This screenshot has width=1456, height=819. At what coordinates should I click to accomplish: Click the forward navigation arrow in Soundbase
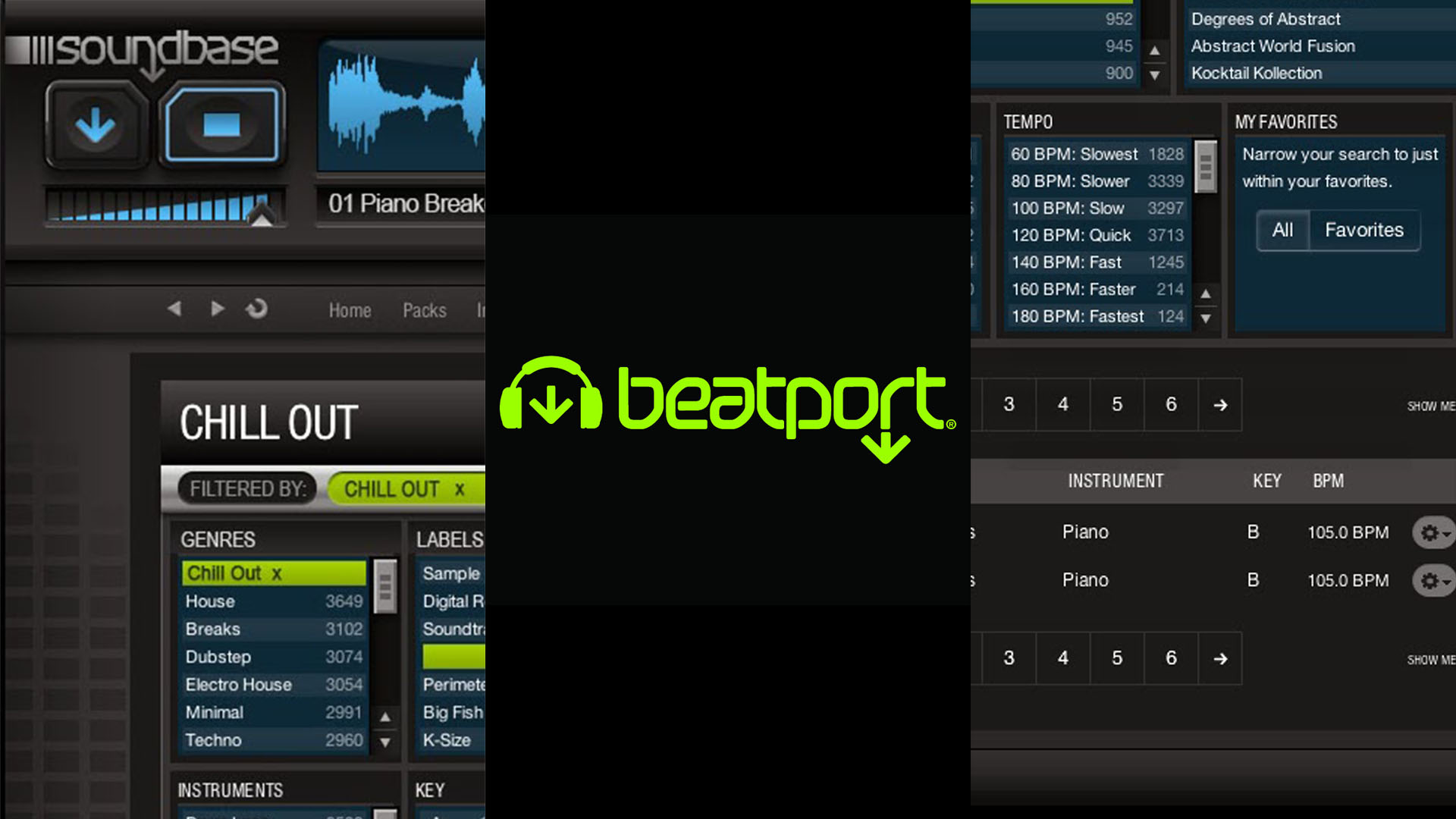pos(216,309)
